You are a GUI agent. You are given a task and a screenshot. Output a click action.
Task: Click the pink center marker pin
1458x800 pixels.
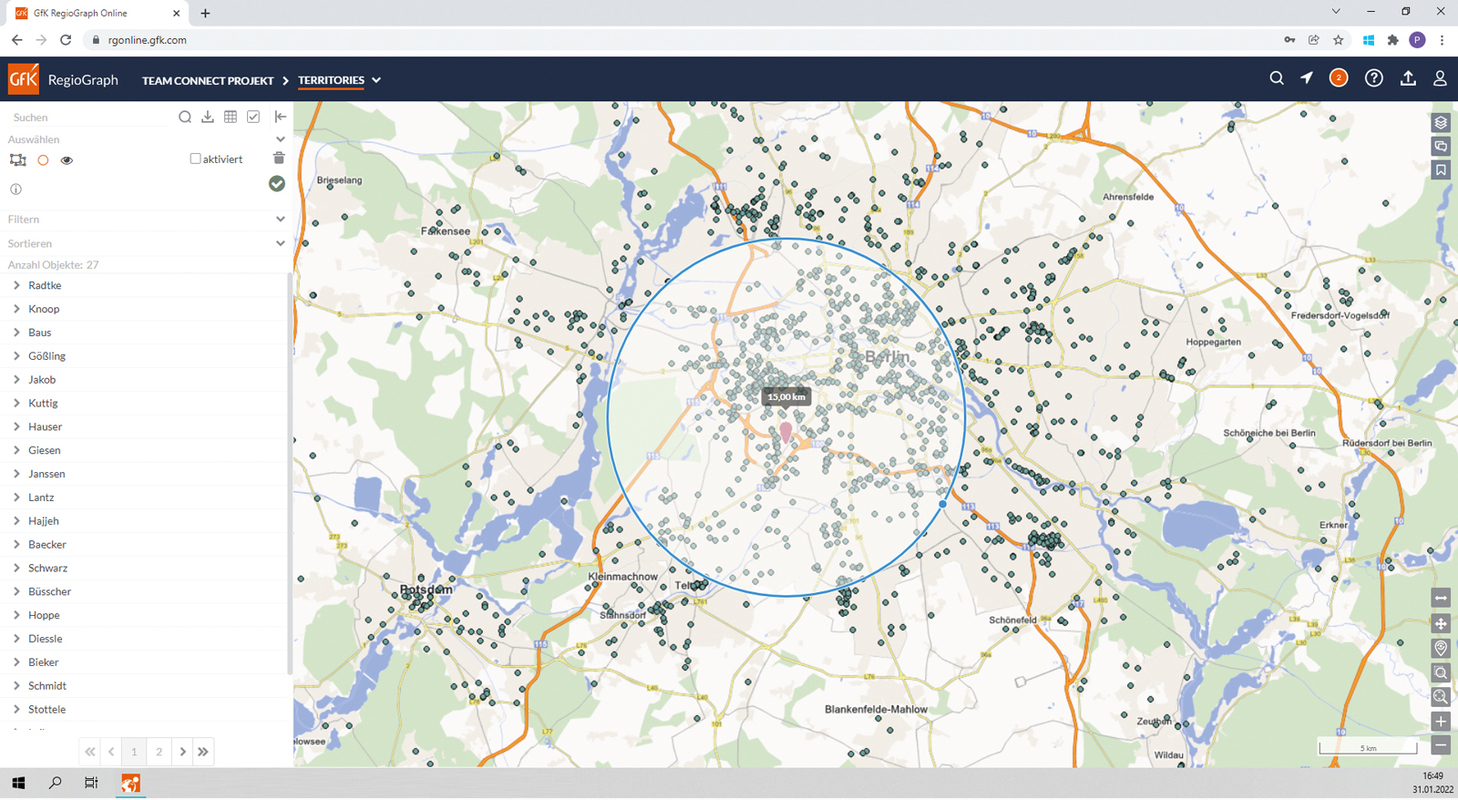[786, 432]
